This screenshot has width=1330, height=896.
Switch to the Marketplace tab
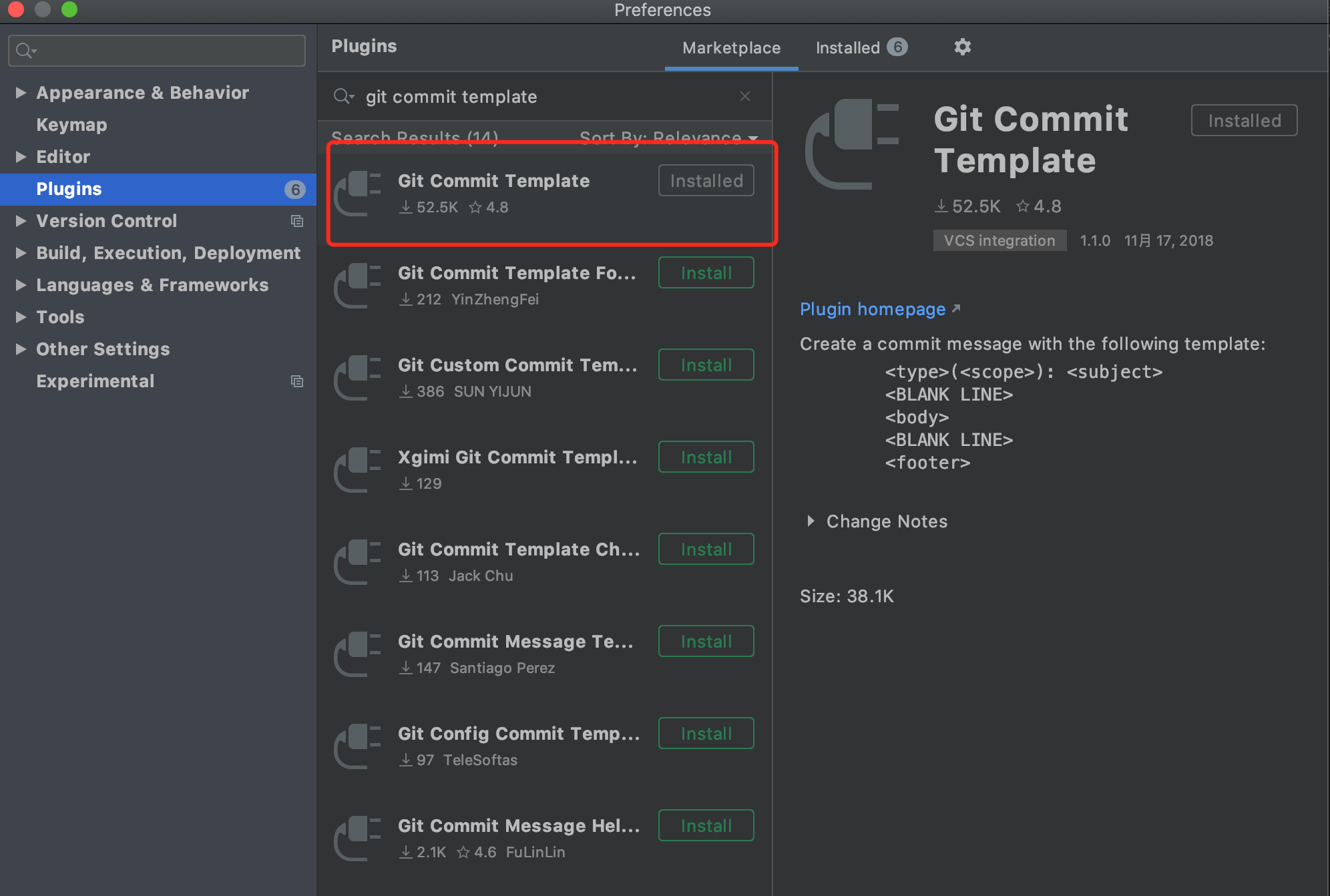[x=730, y=46]
